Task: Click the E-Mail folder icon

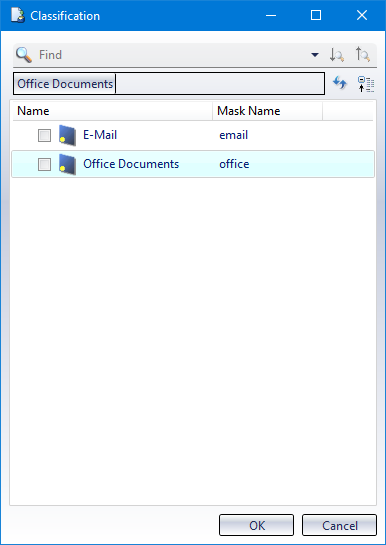Action: click(x=67, y=135)
